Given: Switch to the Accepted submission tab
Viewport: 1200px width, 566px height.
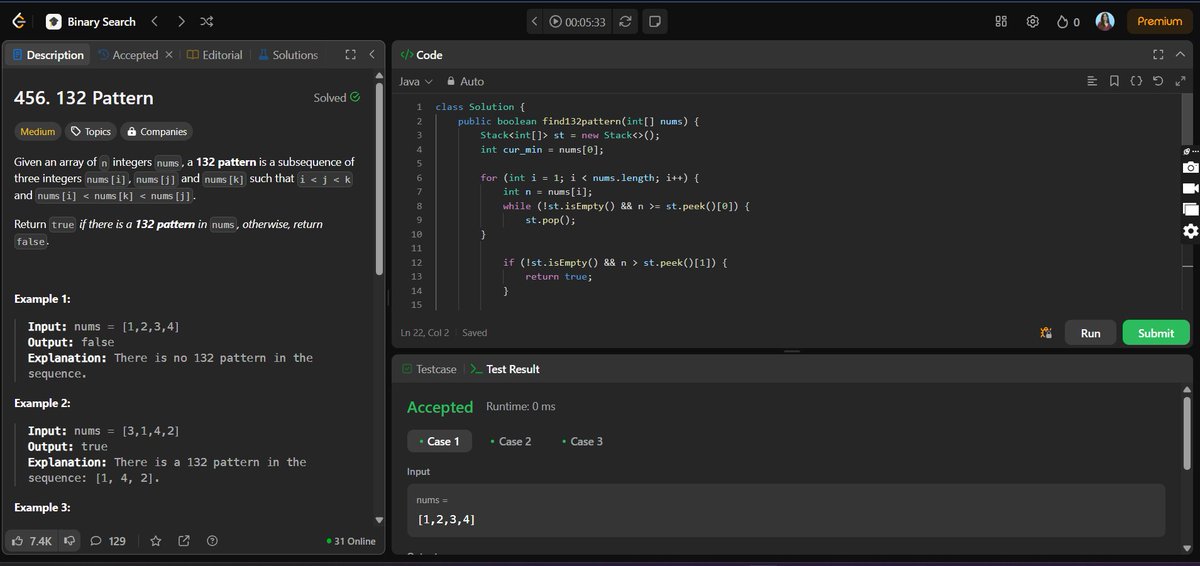Looking at the screenshot, I should pos(127,55).
